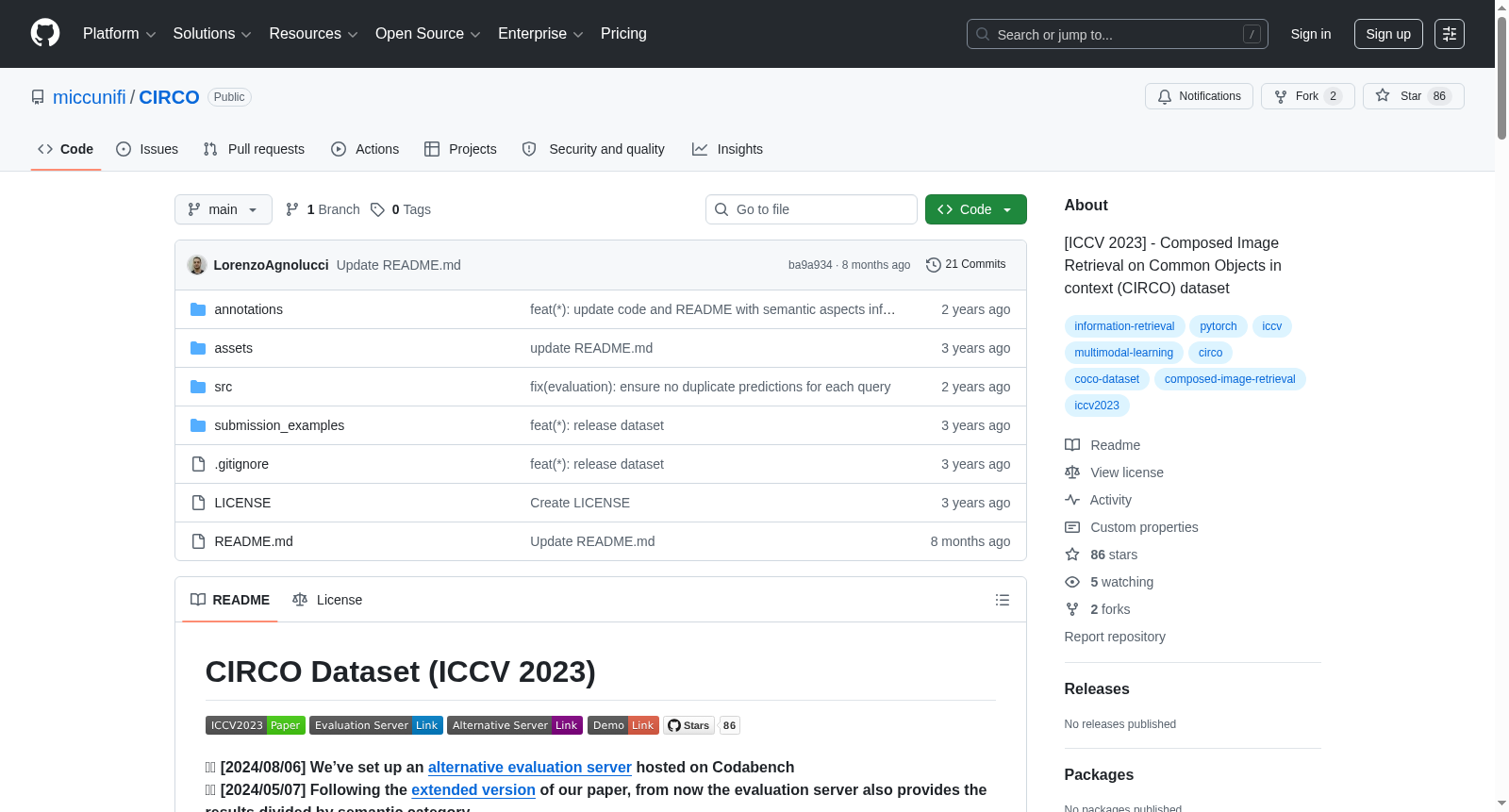Click the Evaluation Server Link badge
The width and height of the screenshot is (1509, 812).
tap(376, 725)
